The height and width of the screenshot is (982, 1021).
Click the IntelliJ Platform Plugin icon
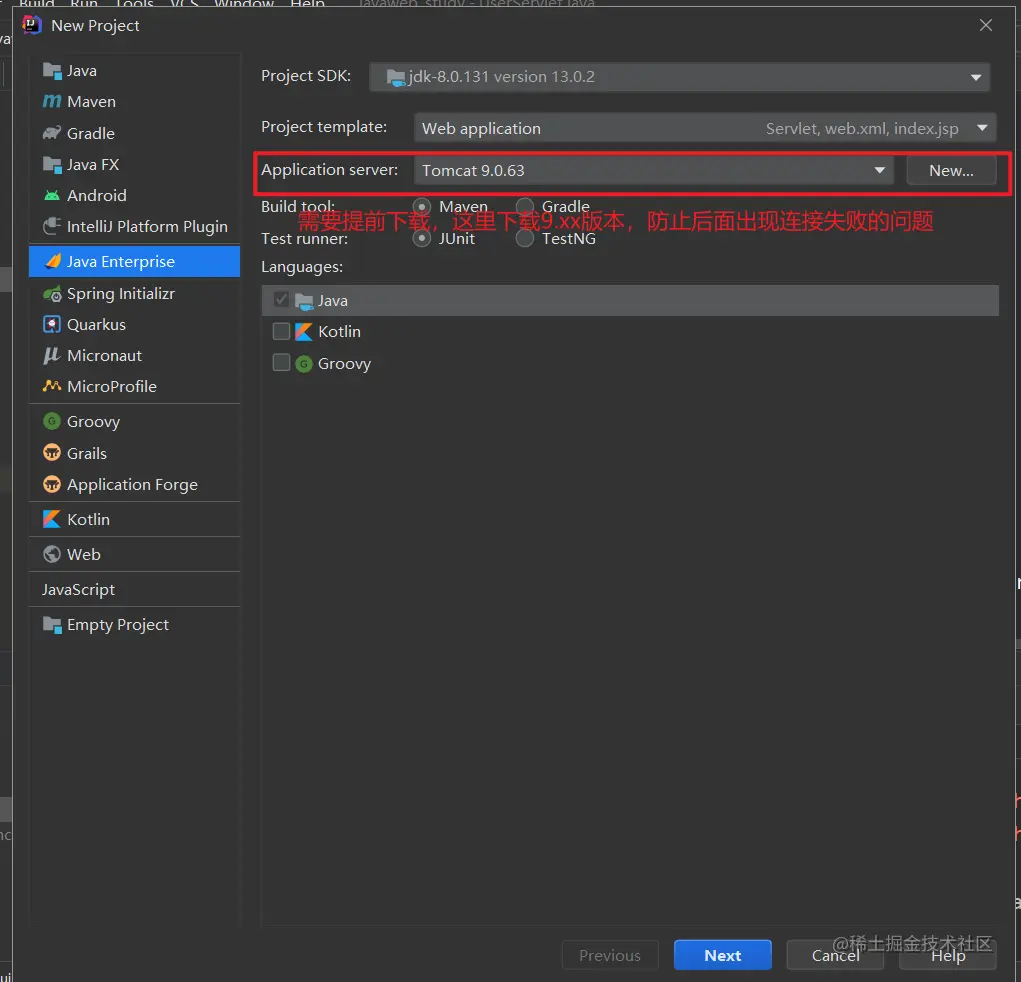51,226
